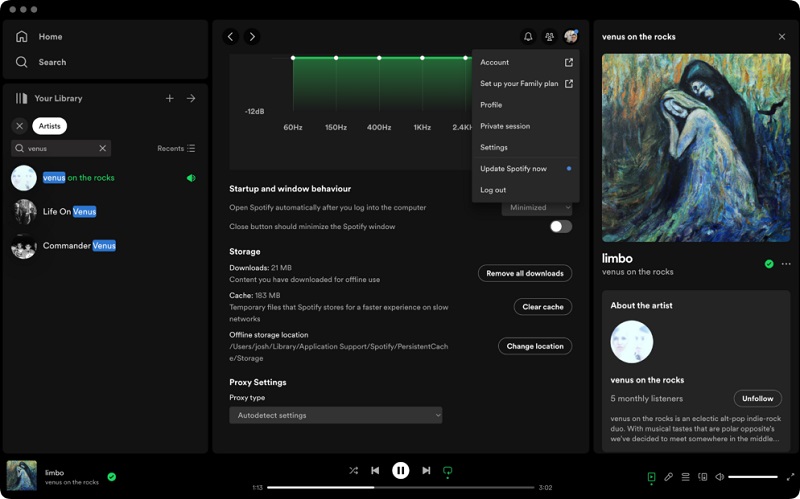Viewport: 800px width, 499px height.
Task: Open more options for limbo track
Action: click(786, 264)
